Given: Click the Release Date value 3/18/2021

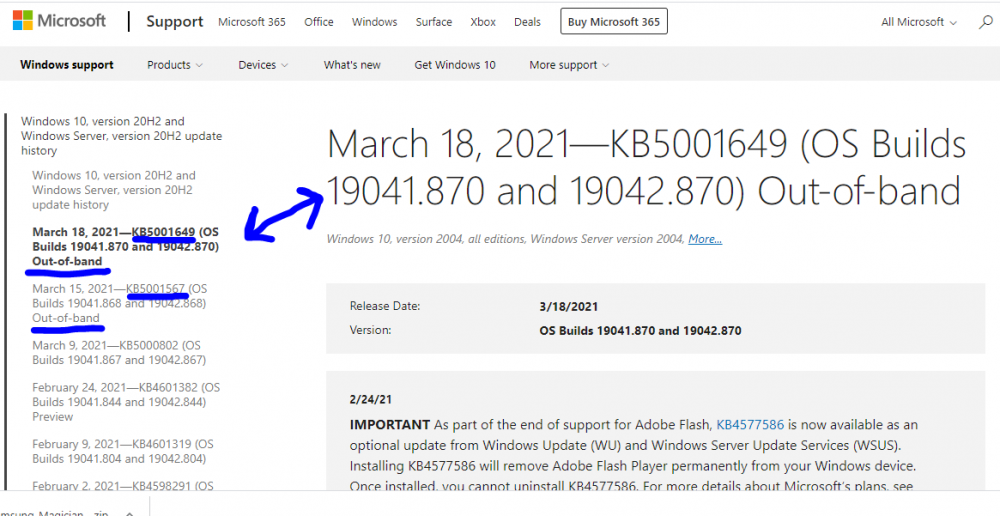Looking at the screenshot, I should coord(569,307).
